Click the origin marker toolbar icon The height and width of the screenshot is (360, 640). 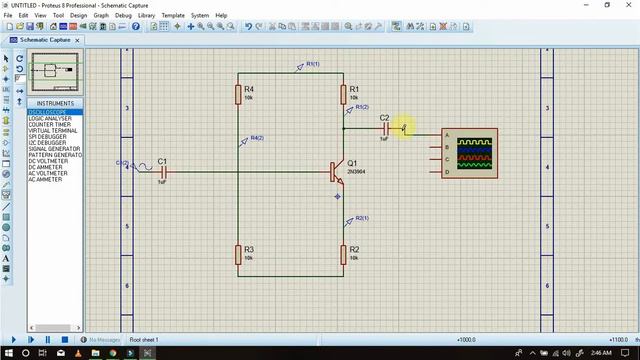(177, 27)
